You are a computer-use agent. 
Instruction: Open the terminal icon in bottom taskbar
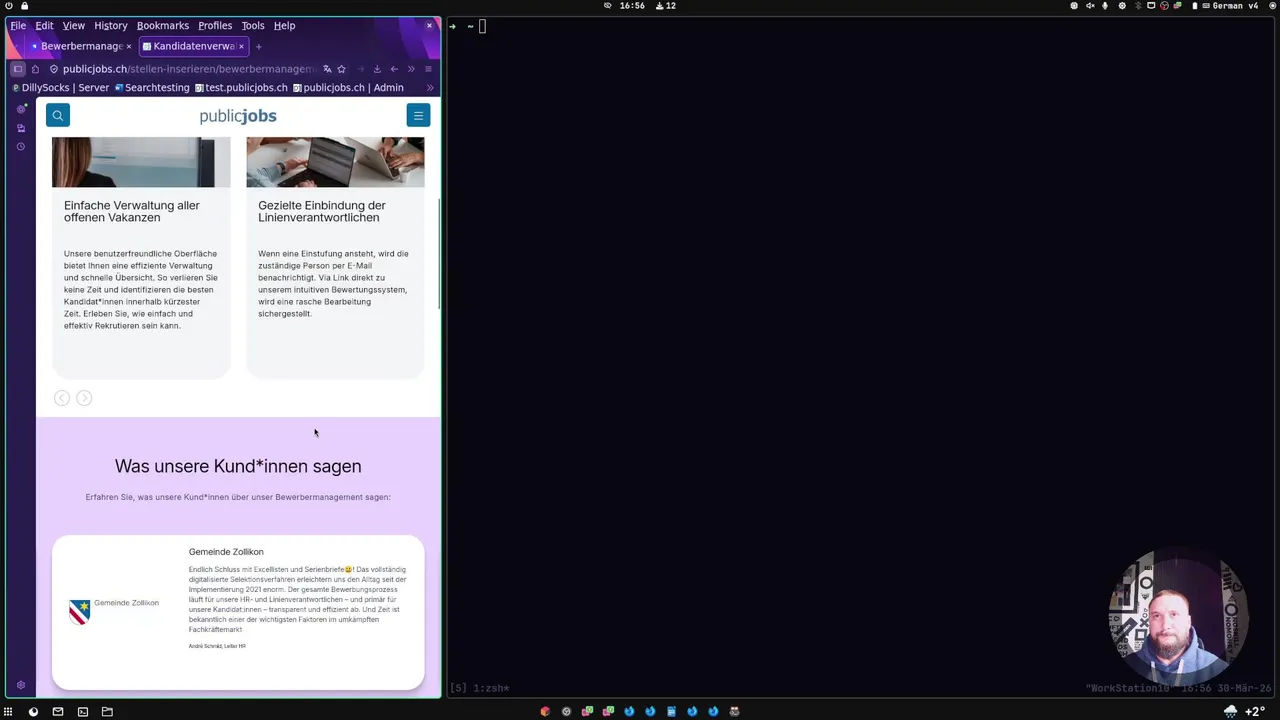point(83,711)
